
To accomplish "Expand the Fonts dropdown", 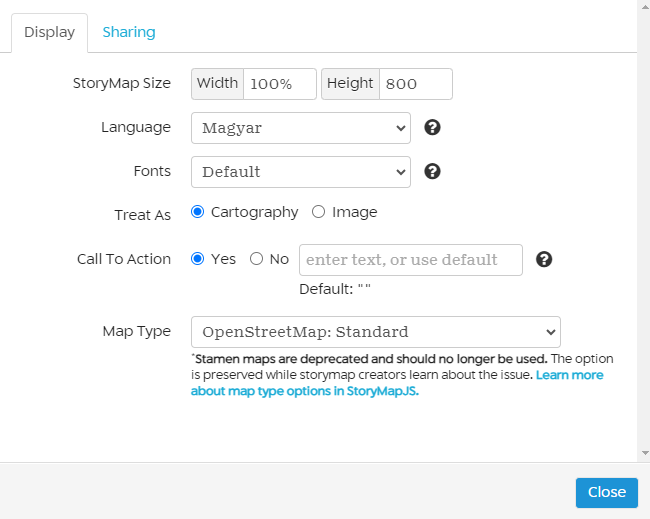I will pyautogui.click(x=300, y=171).
